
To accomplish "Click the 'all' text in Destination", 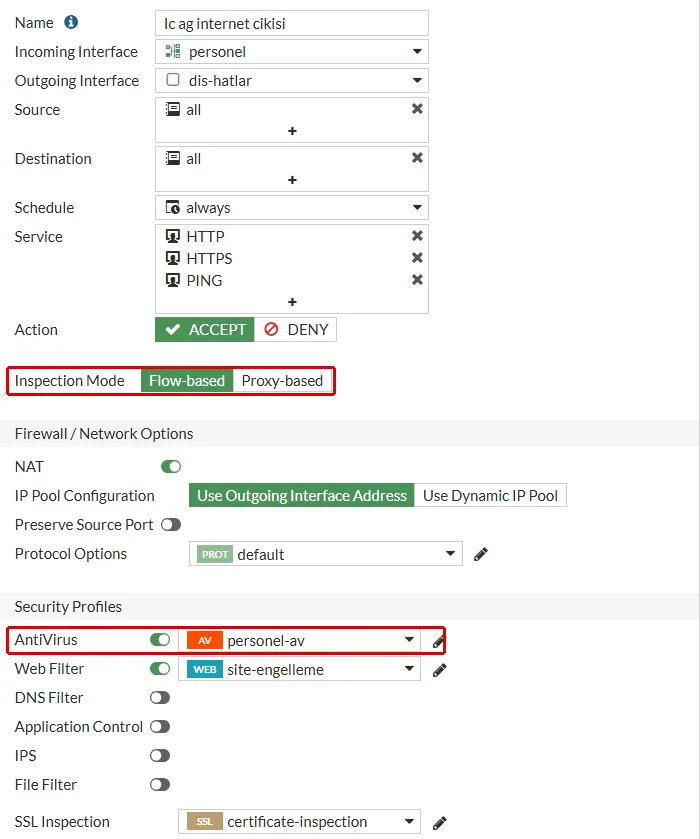I will (x=193, y=159).
